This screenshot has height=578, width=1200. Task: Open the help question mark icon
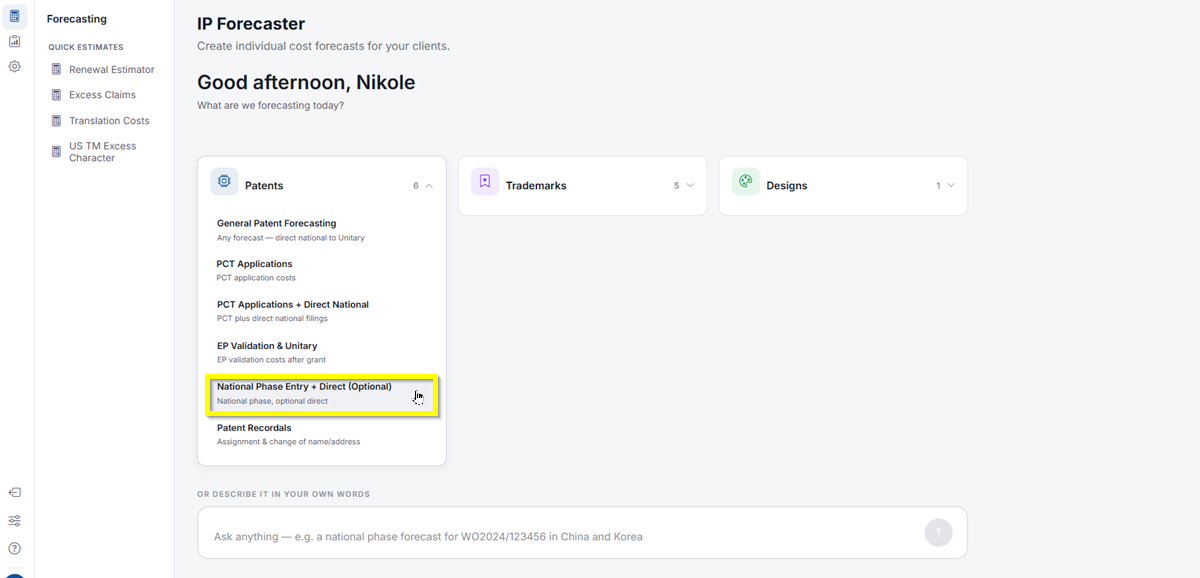point(14,548)
